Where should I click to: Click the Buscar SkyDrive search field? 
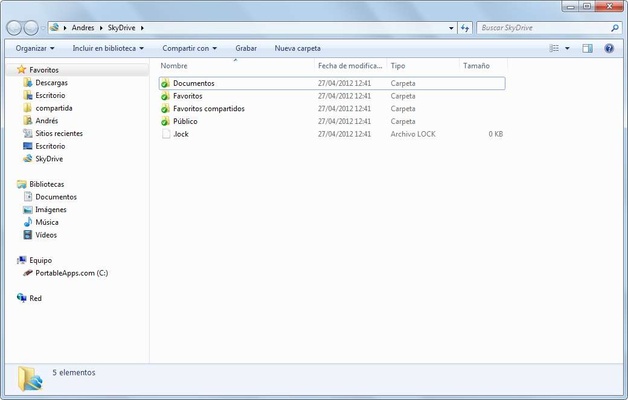pos(544,28)
